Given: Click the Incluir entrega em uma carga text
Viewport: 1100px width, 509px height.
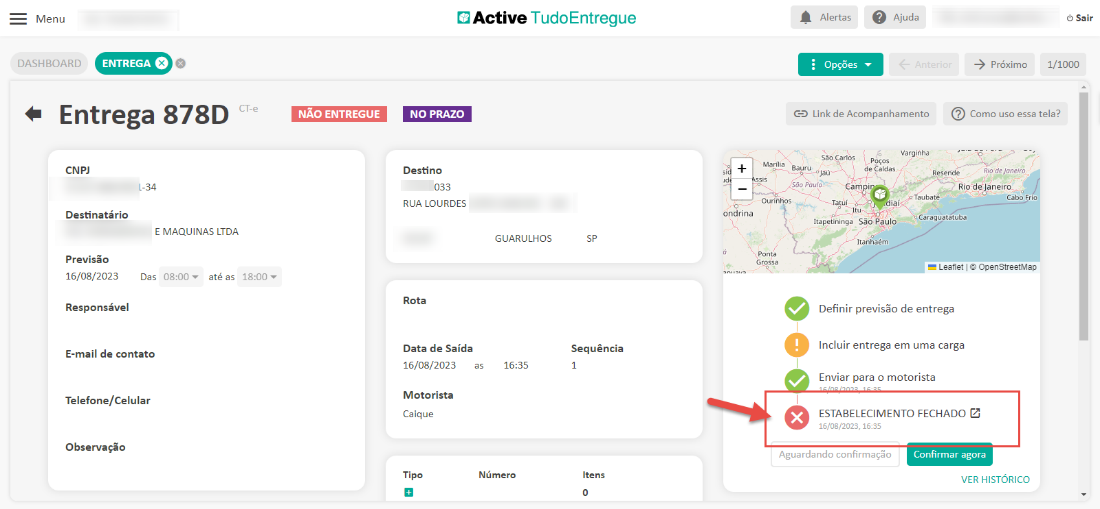Looking at the screenshot, I should pos(892,345).
